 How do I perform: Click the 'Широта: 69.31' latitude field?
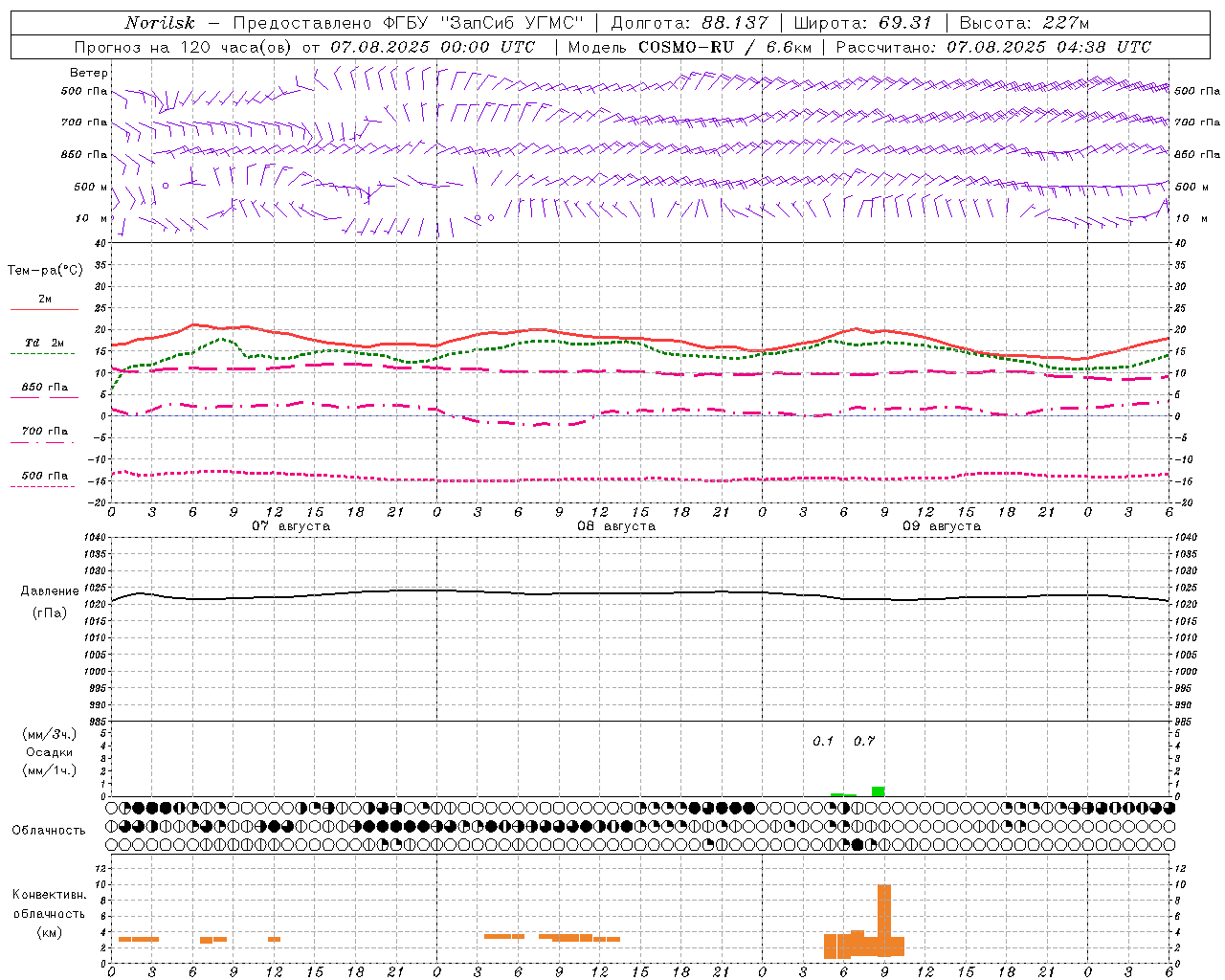(x=862, y=23)
